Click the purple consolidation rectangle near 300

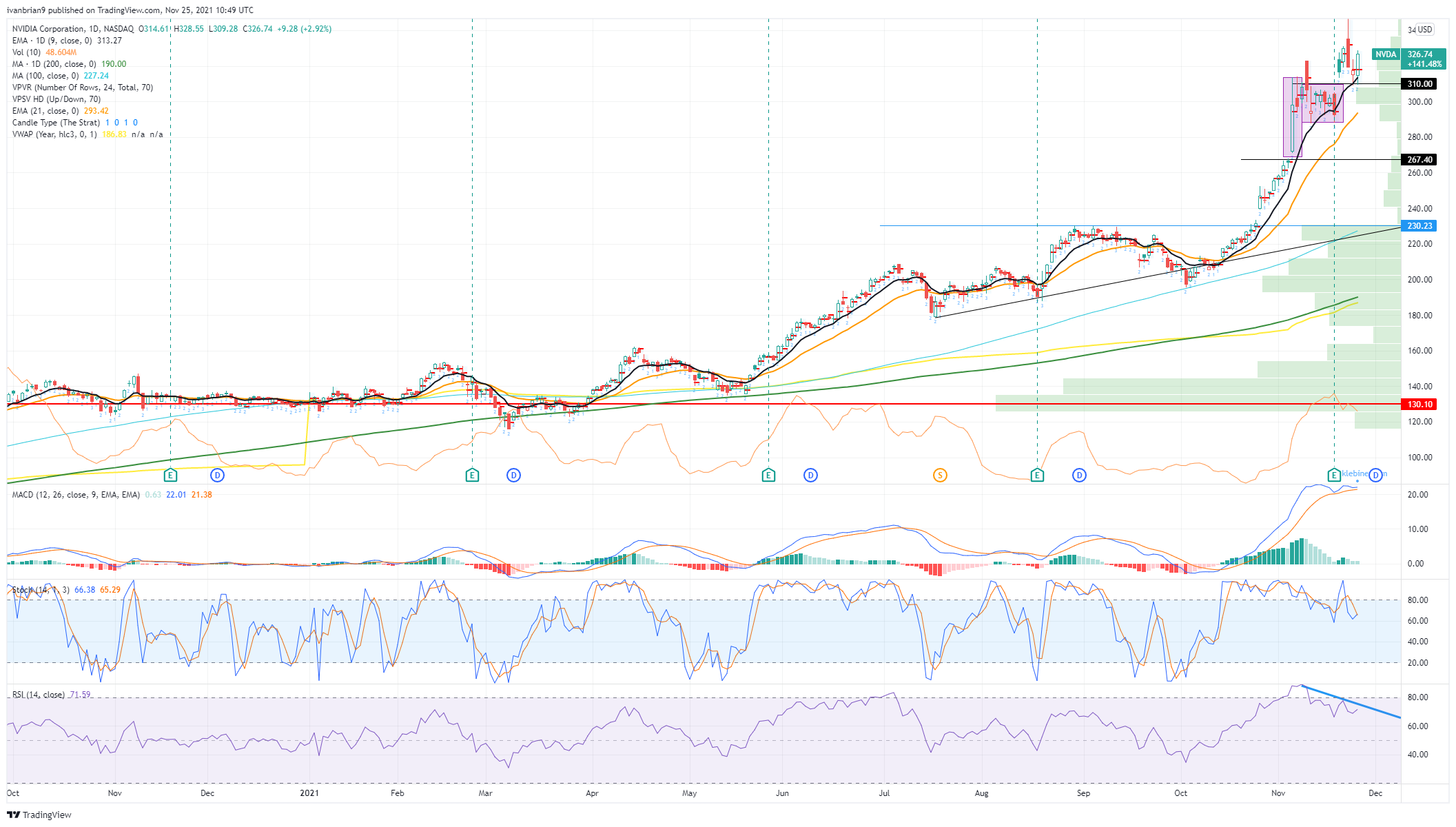pos(1322,103)
